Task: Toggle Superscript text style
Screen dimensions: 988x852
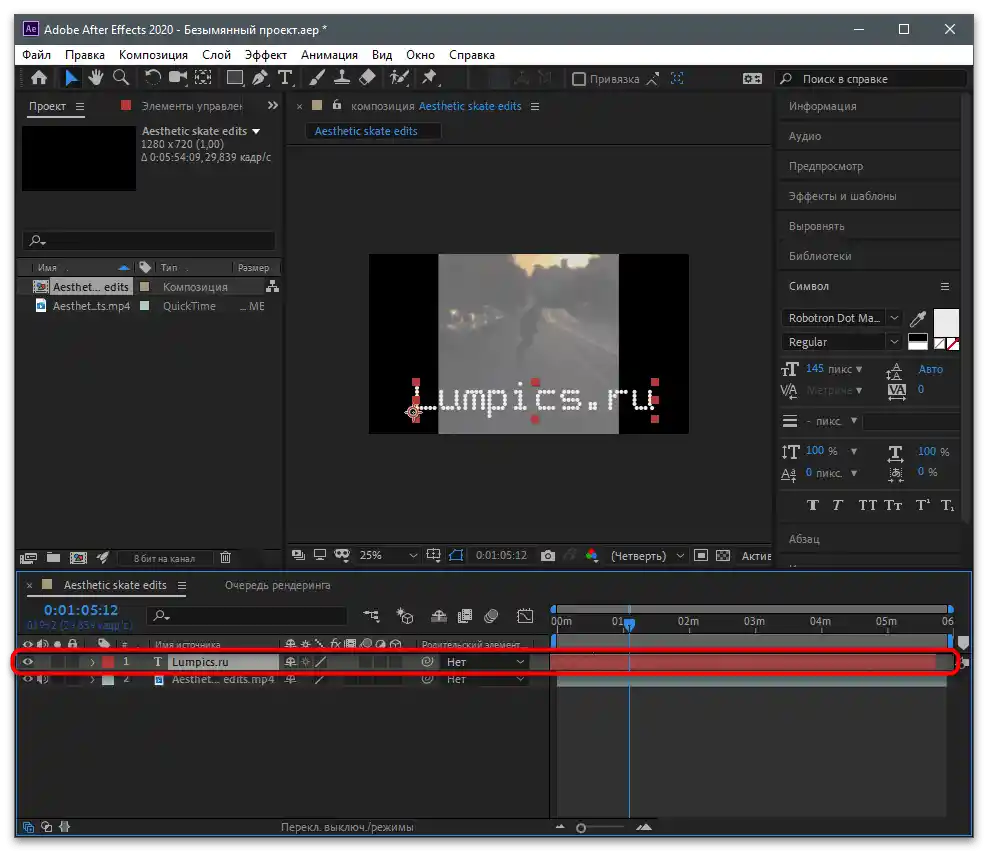Action: pos(922,505)
